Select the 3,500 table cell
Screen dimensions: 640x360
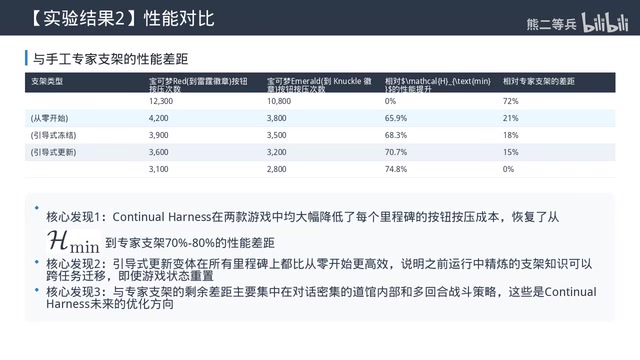click(x=276, y=135)
